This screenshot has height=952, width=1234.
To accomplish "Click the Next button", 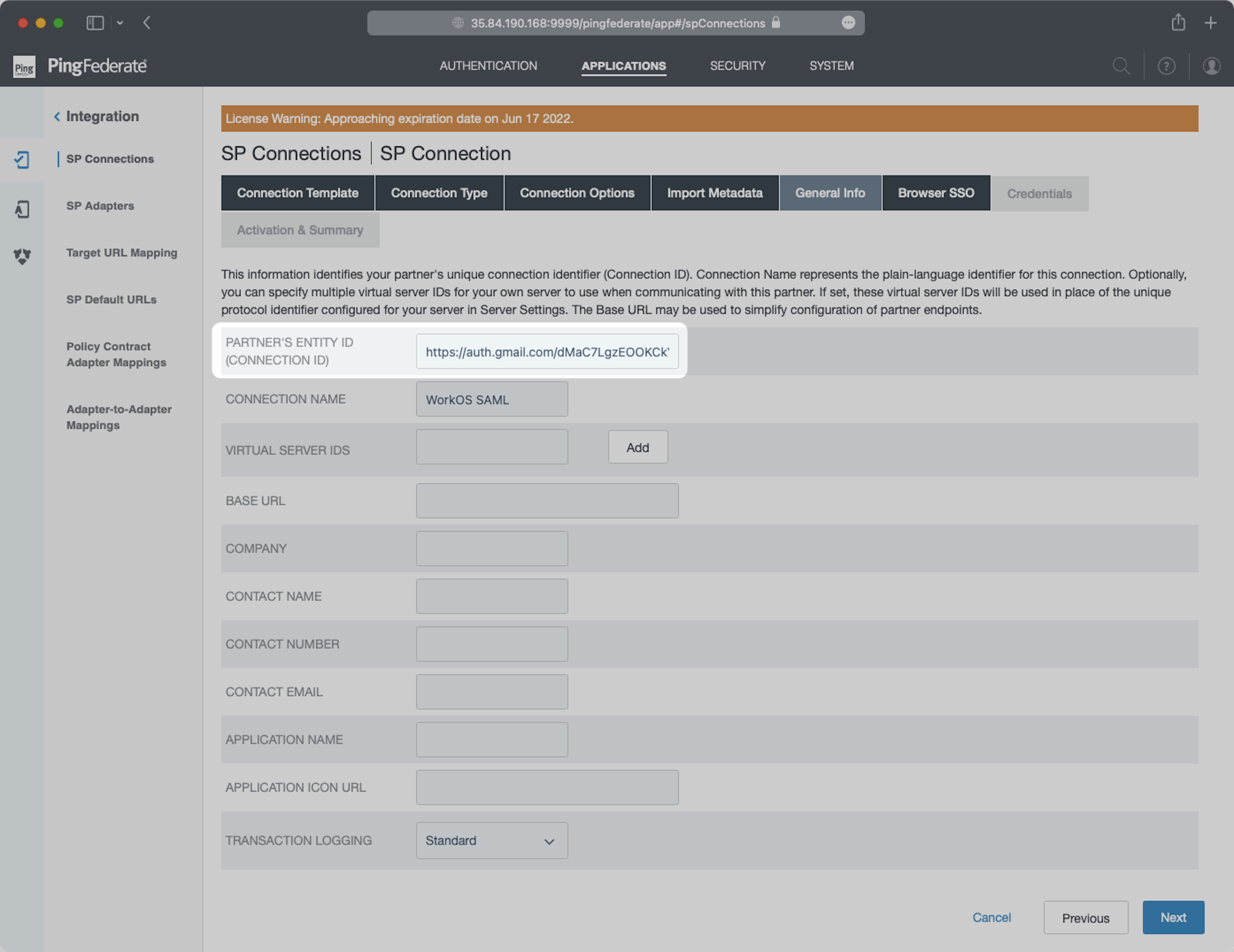I will click(1173, 918).
